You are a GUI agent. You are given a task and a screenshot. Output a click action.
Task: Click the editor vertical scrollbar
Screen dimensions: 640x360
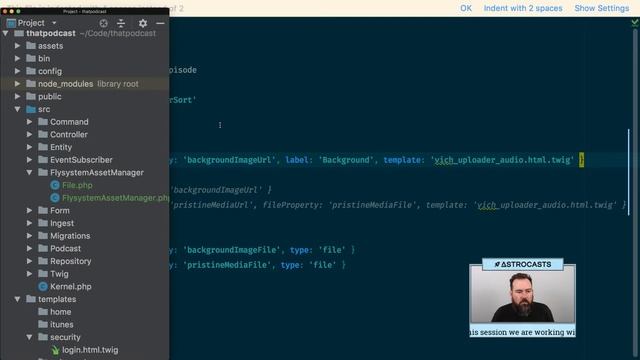635,194
